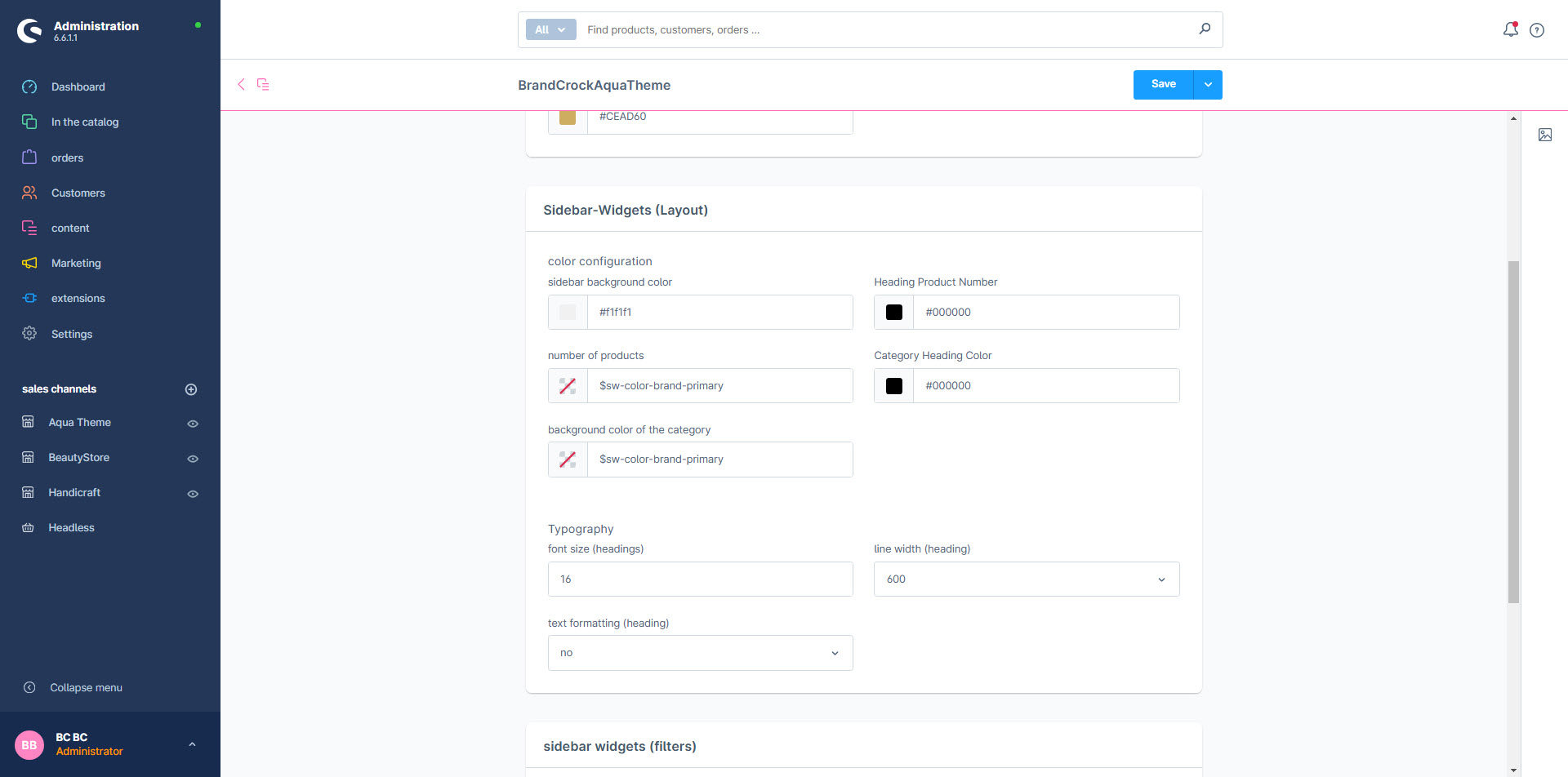
Task: Click the Save button
Action: [1163, 84]
